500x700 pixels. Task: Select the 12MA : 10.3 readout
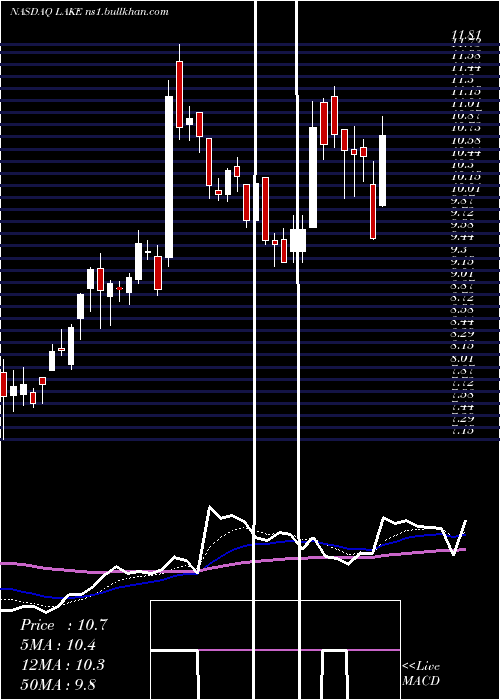click(62, 665)
